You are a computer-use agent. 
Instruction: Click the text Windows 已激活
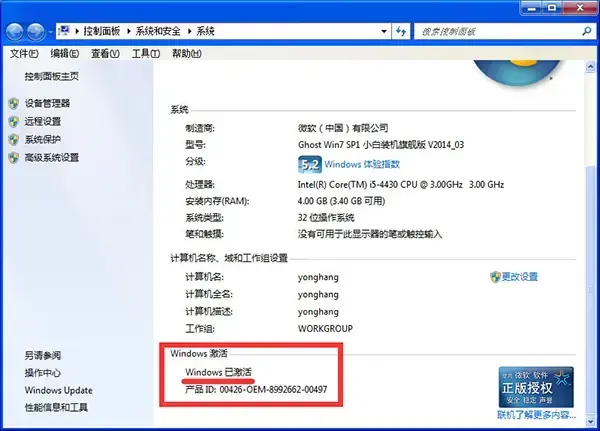pyautogui.click(x=218, y=372)
